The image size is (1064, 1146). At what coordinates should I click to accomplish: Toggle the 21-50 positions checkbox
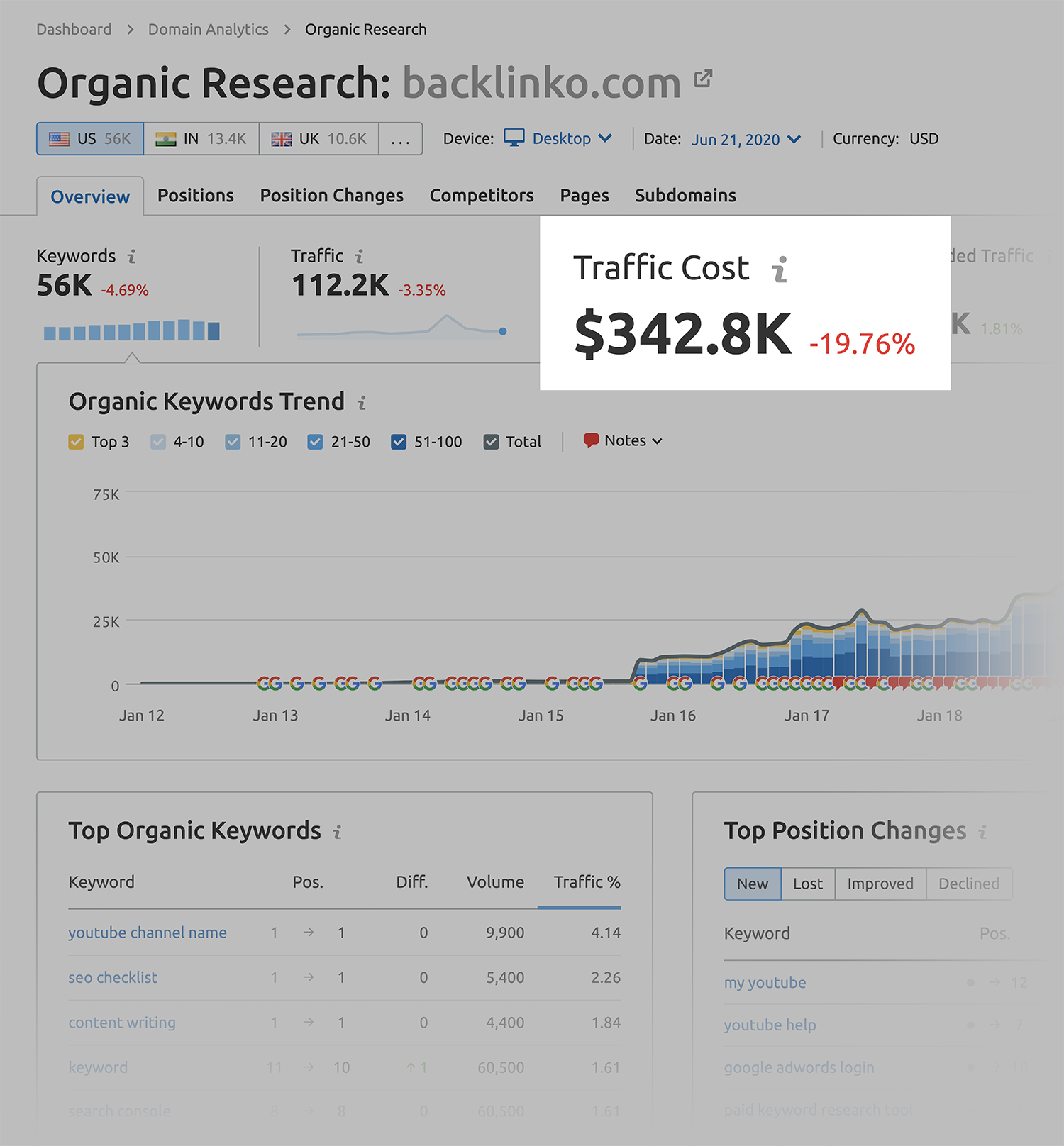point(315,442)
